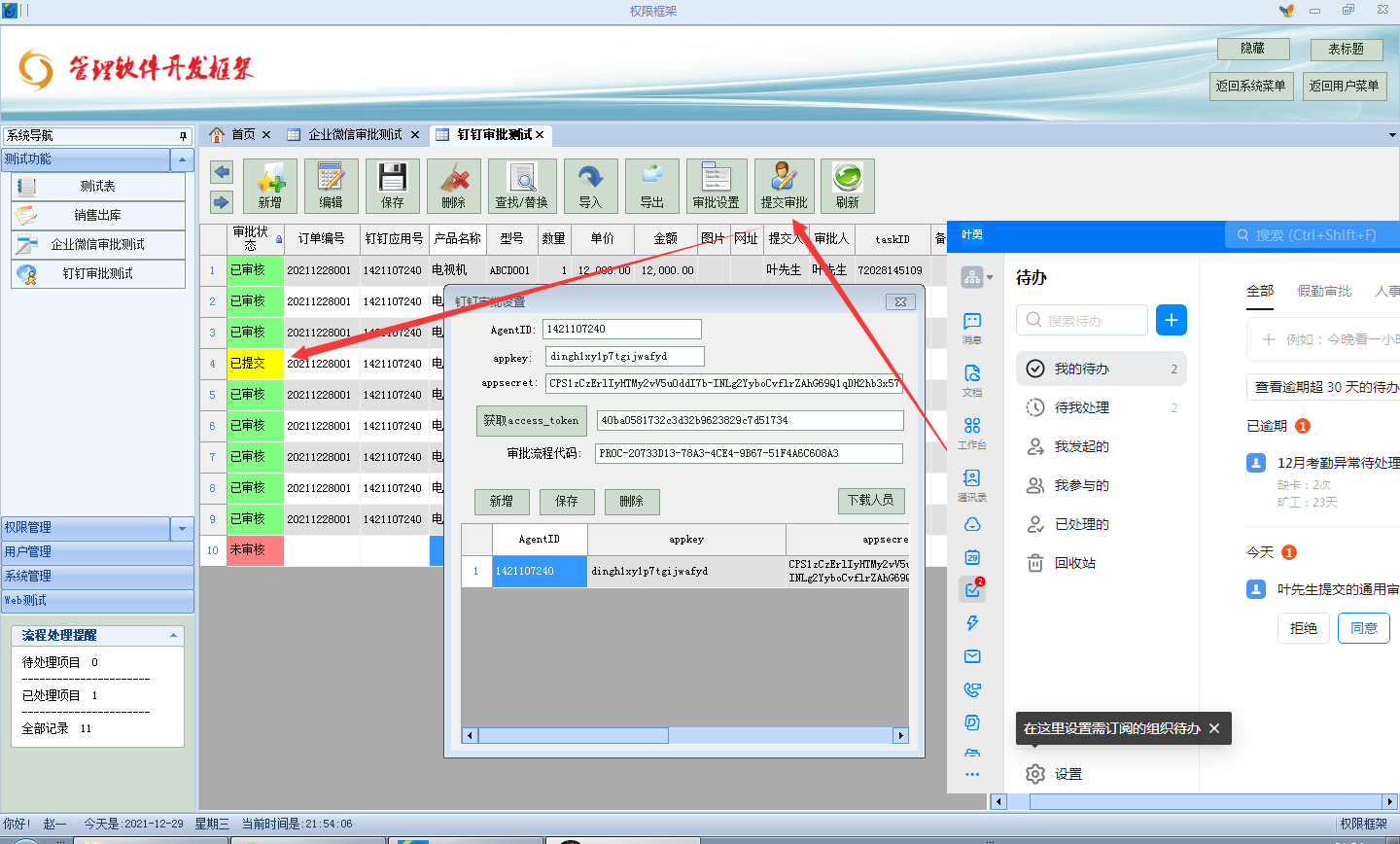Click 拒绝 to reject the request
1400x844 pixels.
click(1304, 628)
